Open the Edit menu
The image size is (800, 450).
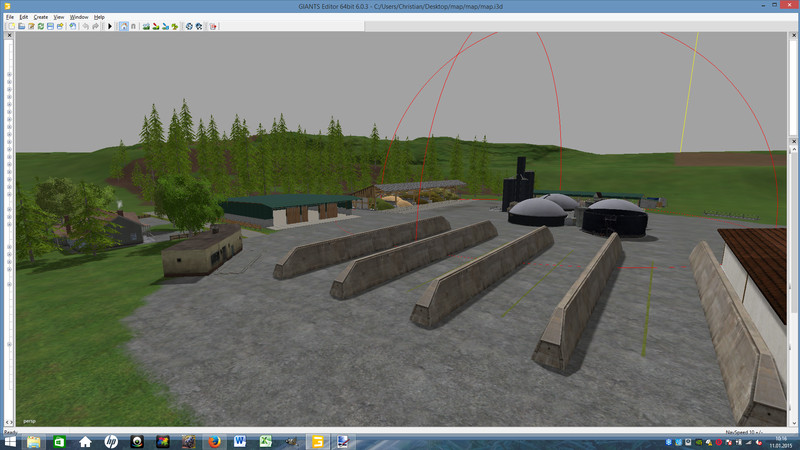[23, 17]
